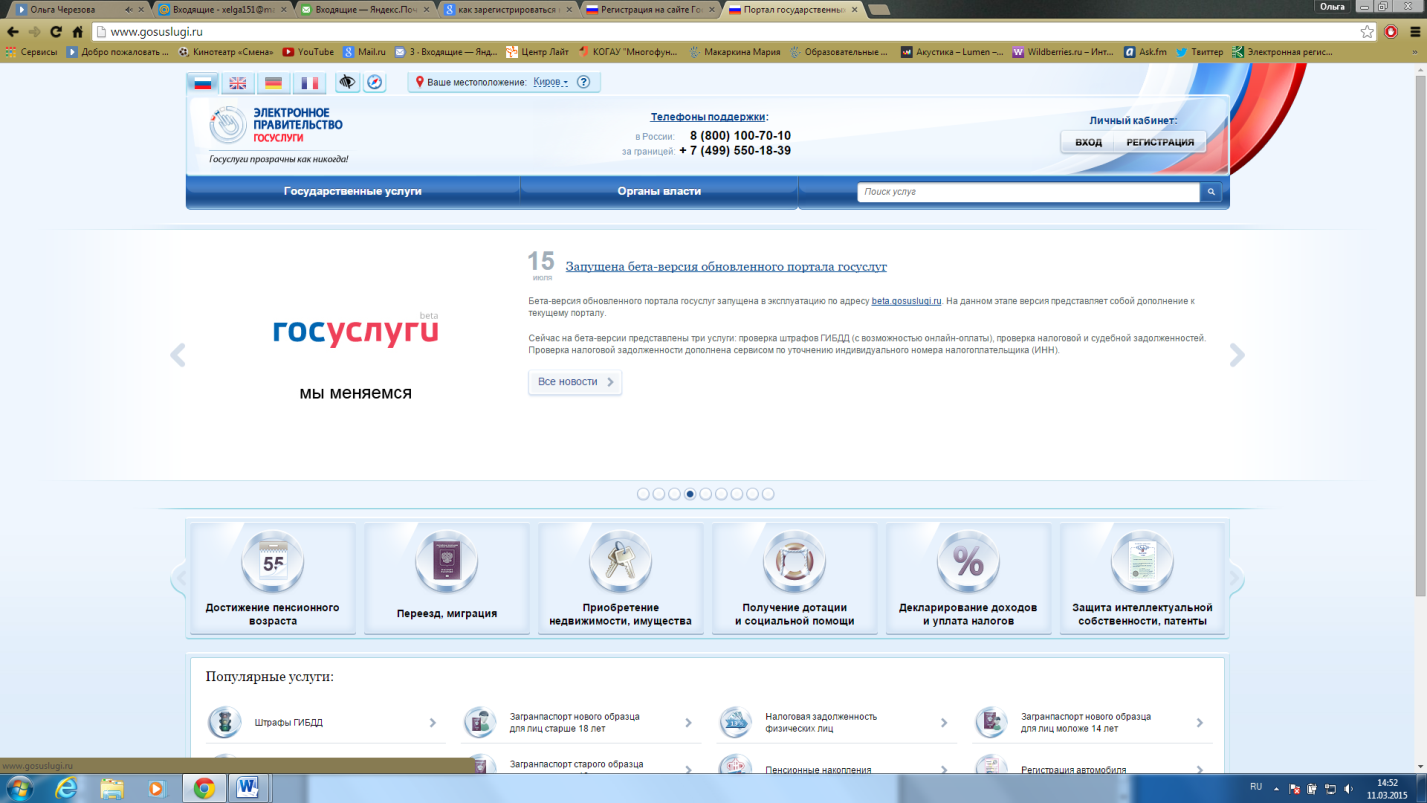Select the sixth news carousel dot
The height and width of the screenshot is (803, 1427).
[x=721, y=494]
